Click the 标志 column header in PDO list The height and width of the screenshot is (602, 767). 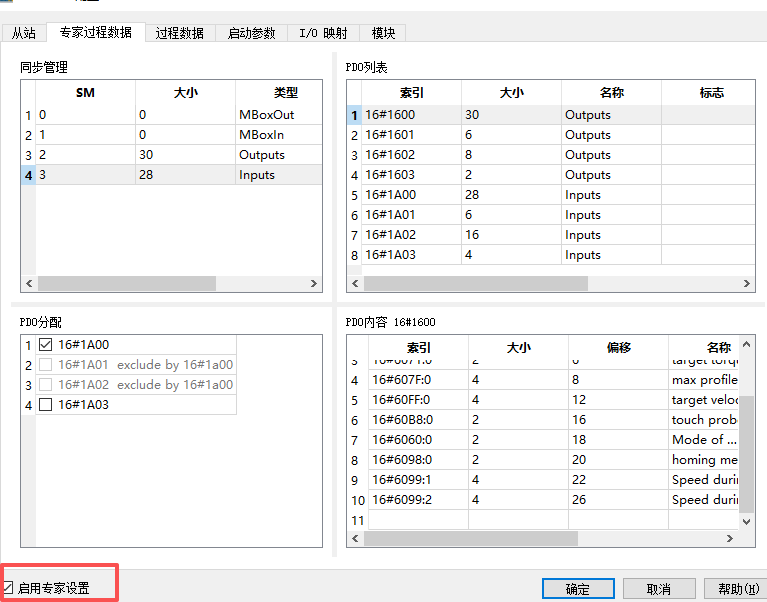click(708, 93)
